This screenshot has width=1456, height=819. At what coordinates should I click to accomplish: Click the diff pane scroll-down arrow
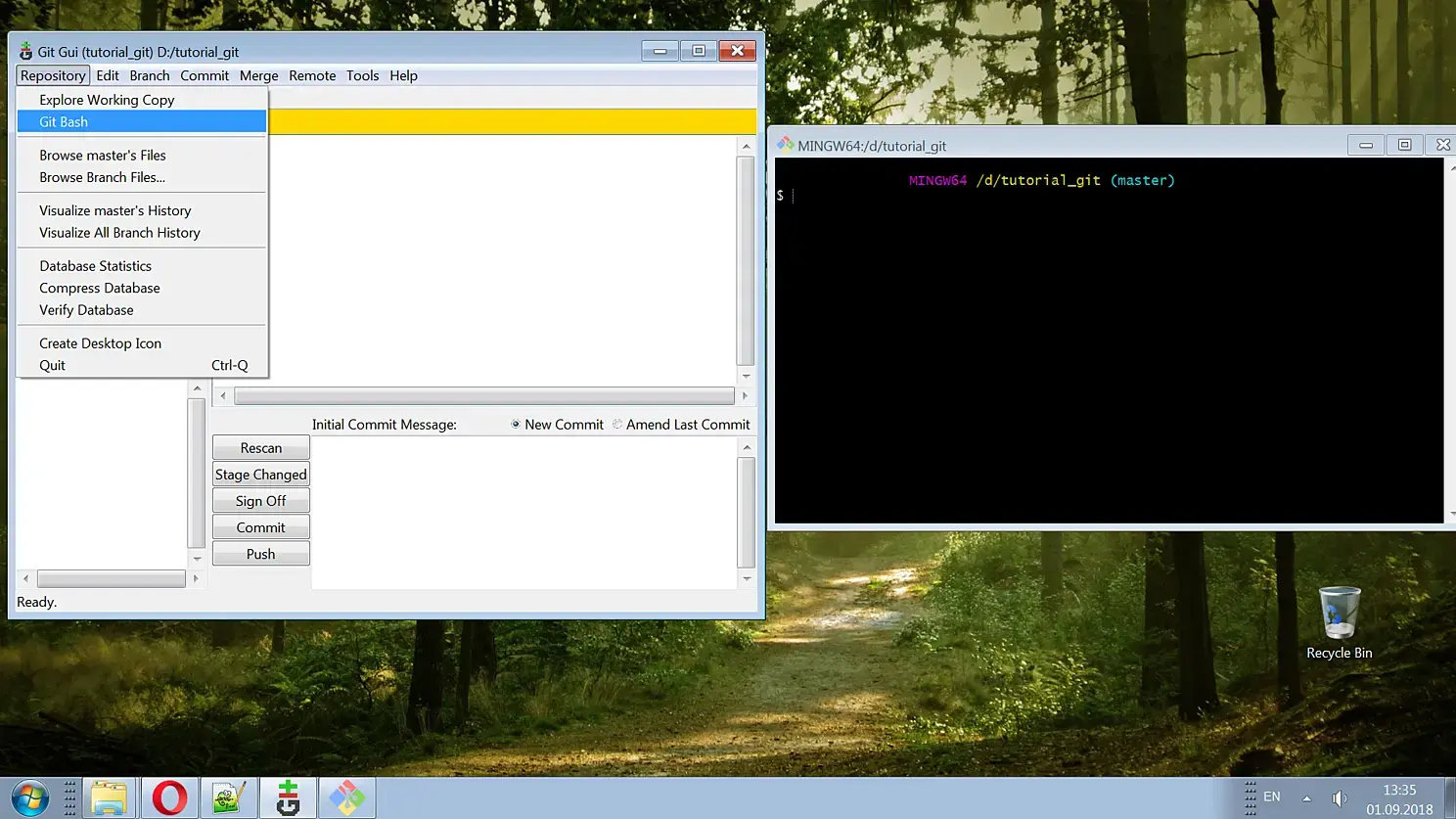[747, 376]
